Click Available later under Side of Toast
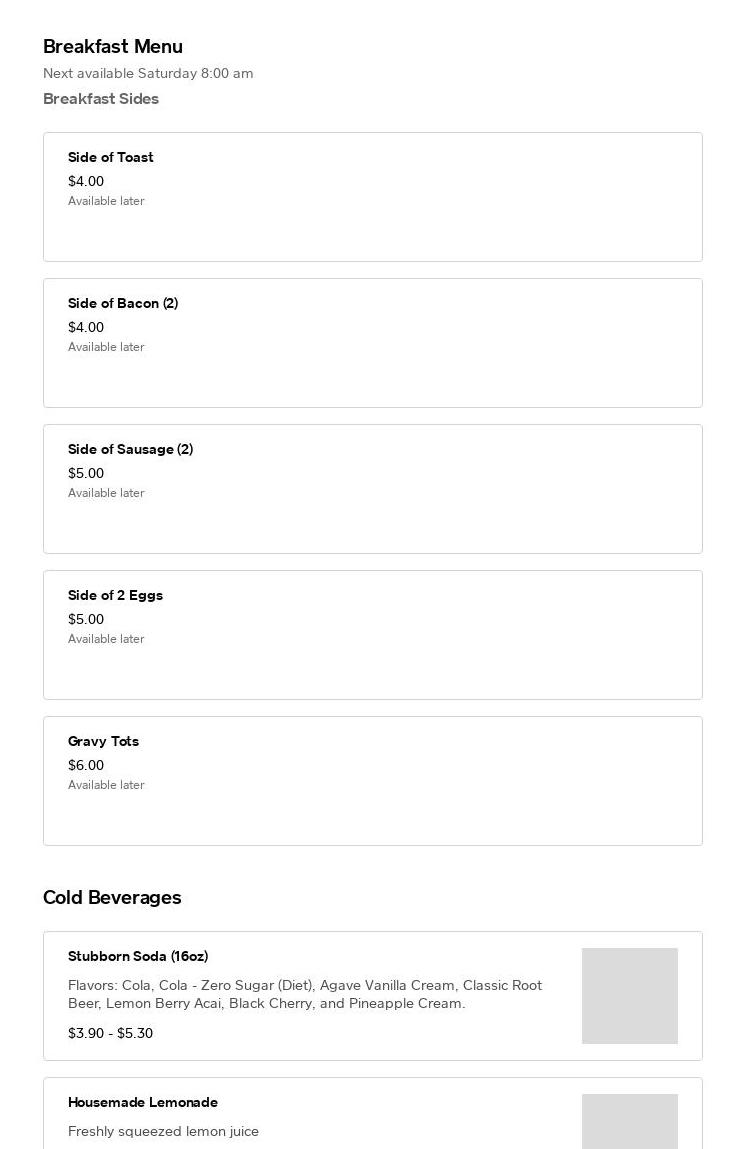Screen dimensions: 745x1149 [x=106, y=201]
